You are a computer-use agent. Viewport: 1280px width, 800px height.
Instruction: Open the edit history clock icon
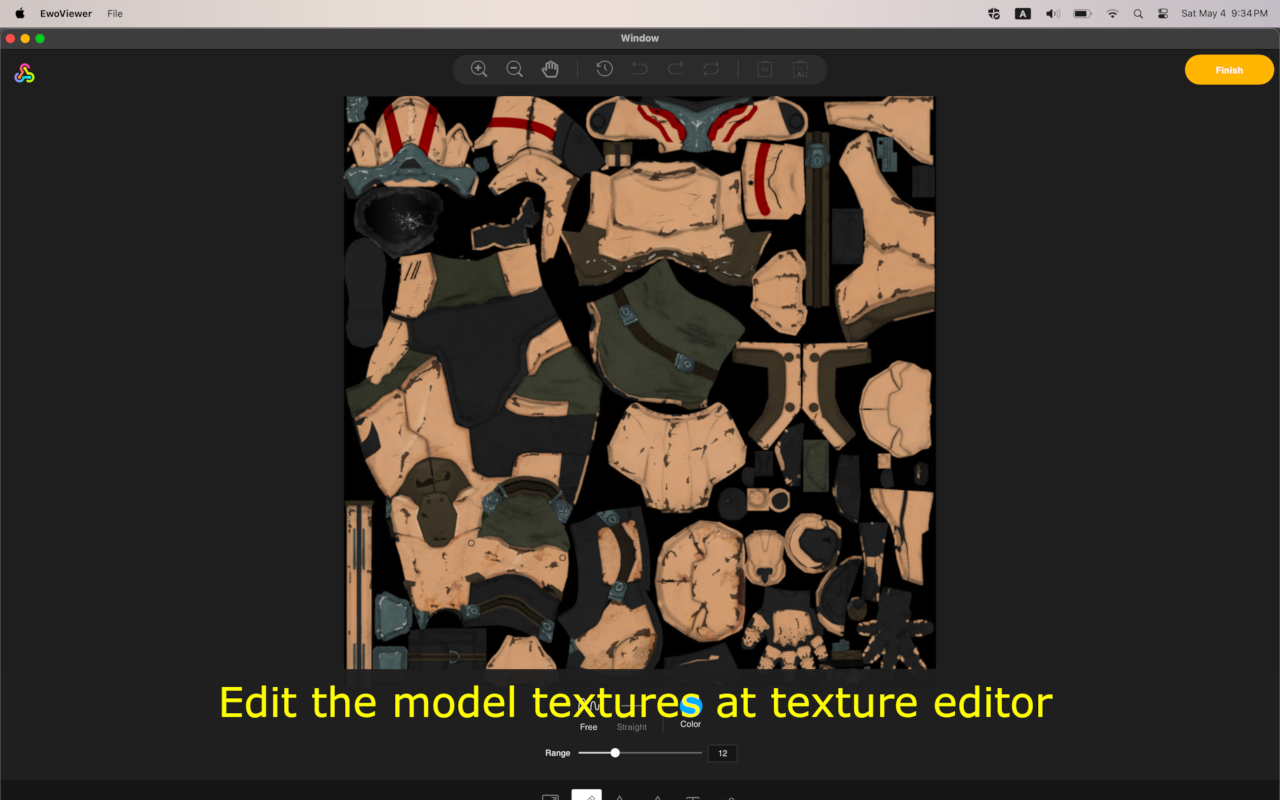click(x=604, y=69)
